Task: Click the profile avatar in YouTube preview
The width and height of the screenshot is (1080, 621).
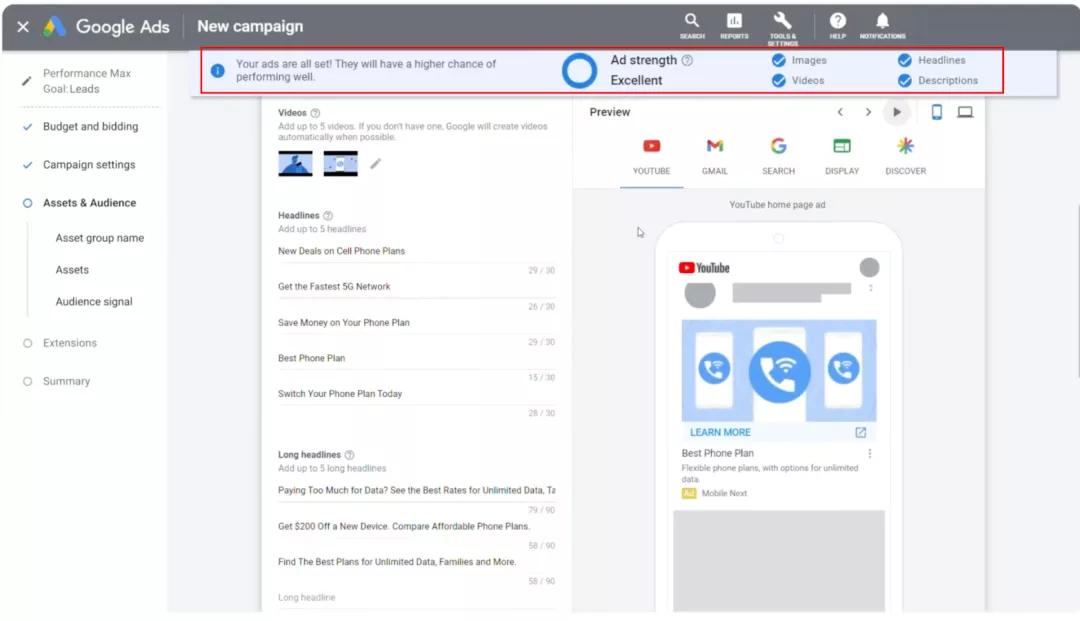Action: [869, 267]
